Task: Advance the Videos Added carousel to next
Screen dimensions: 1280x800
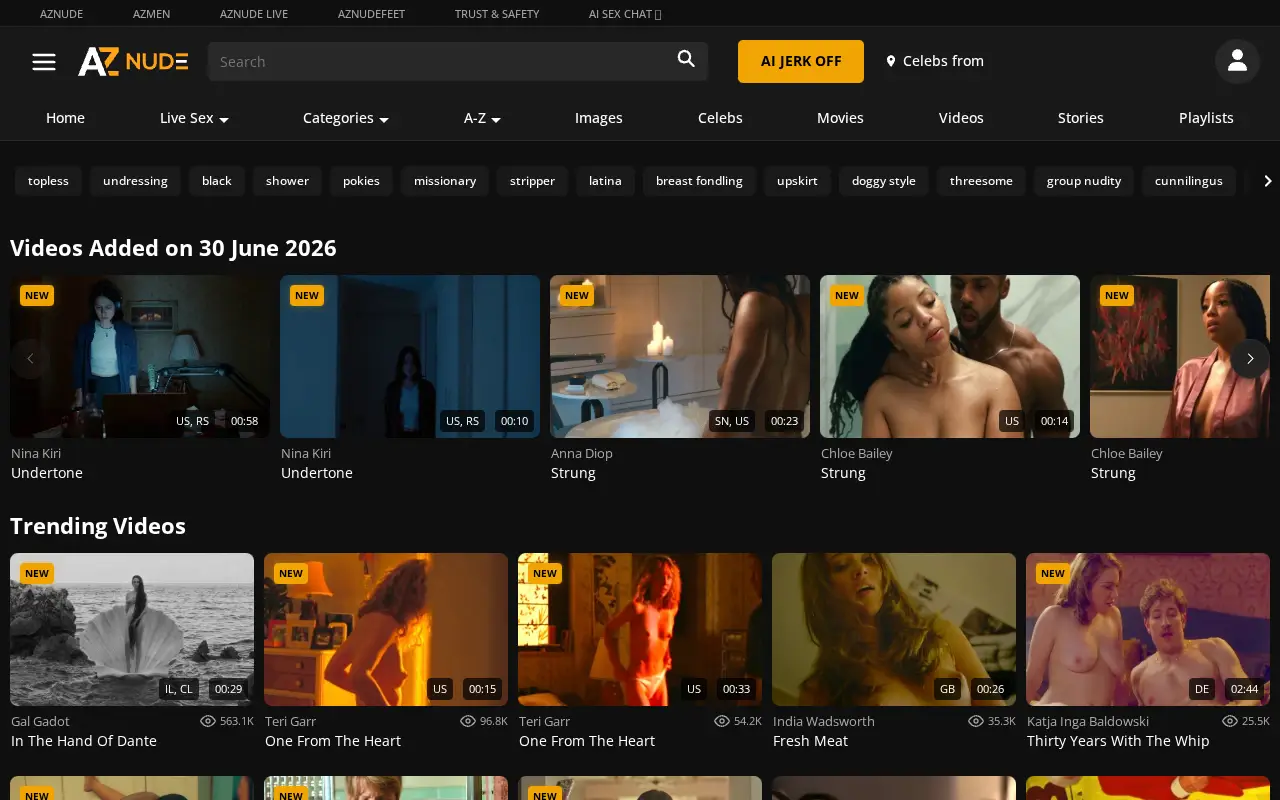Action: [x=1250, y=358]
